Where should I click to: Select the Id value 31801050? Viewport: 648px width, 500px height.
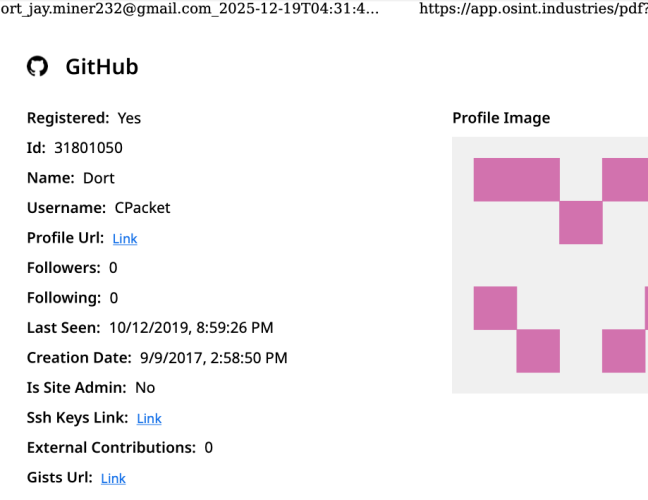tap(89, 148)
